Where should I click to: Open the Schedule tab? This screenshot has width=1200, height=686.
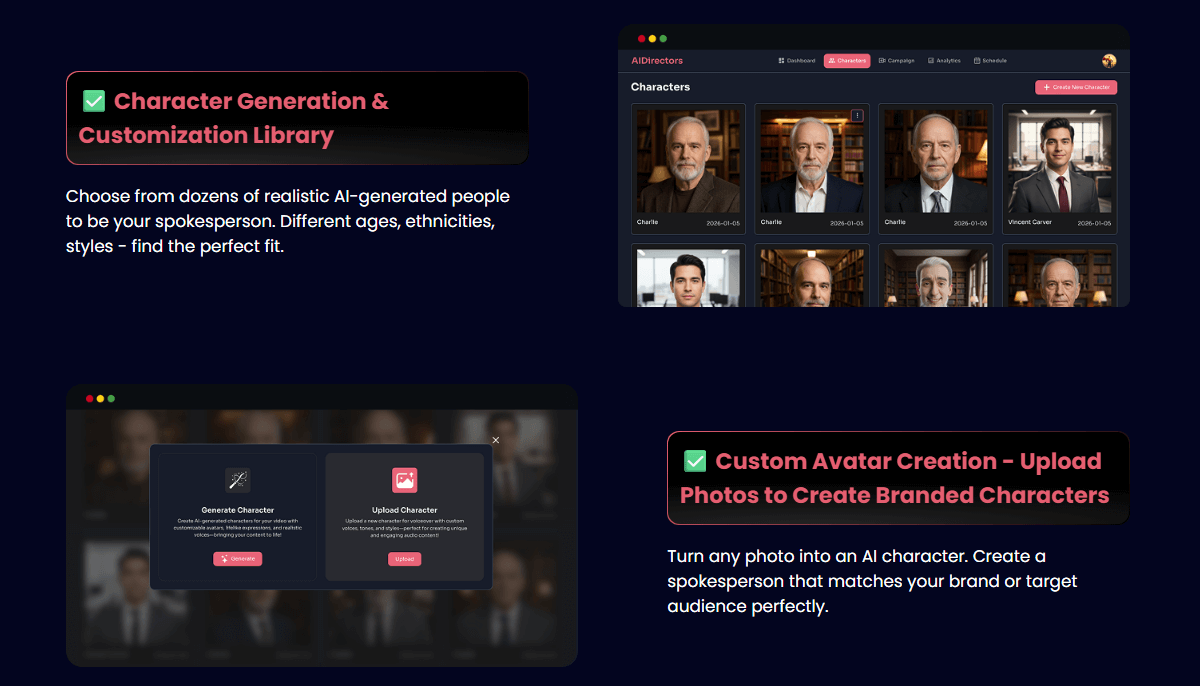tap(990, 61)
